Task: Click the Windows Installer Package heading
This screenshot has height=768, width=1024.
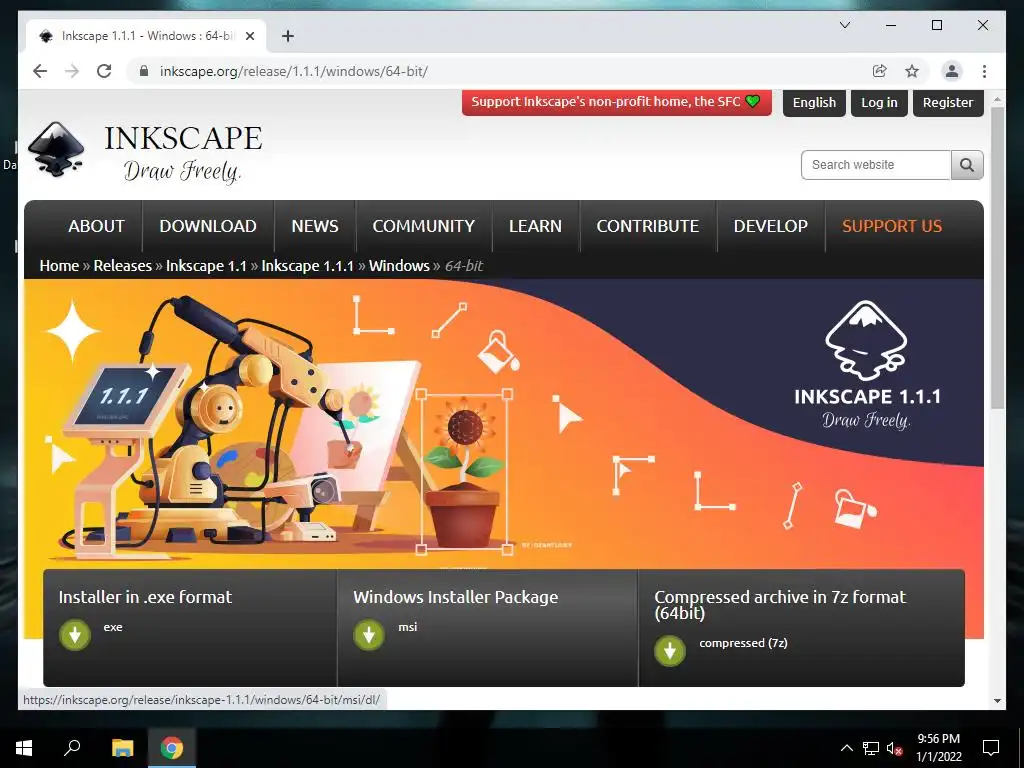Action: pyautogui.click(x=456, y=597)
